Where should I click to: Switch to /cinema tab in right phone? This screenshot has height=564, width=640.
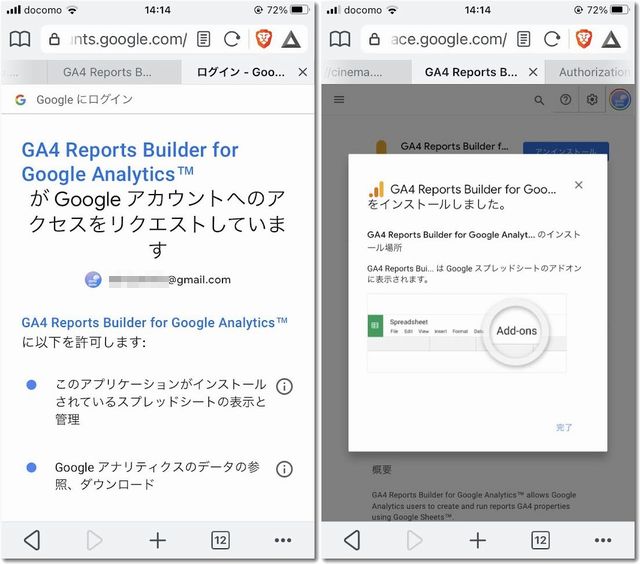click(366, 72)
